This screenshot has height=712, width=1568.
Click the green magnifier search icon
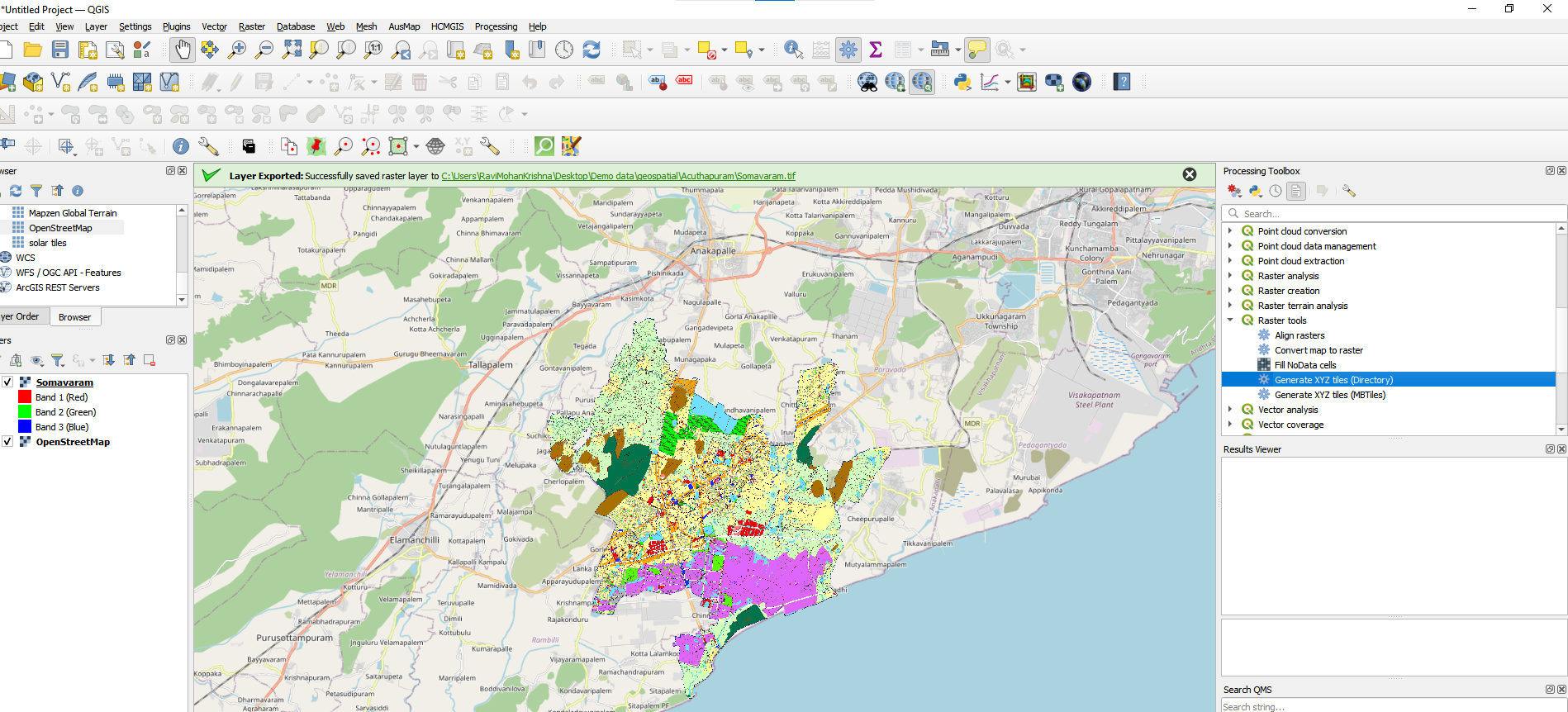tap(544, 146)
